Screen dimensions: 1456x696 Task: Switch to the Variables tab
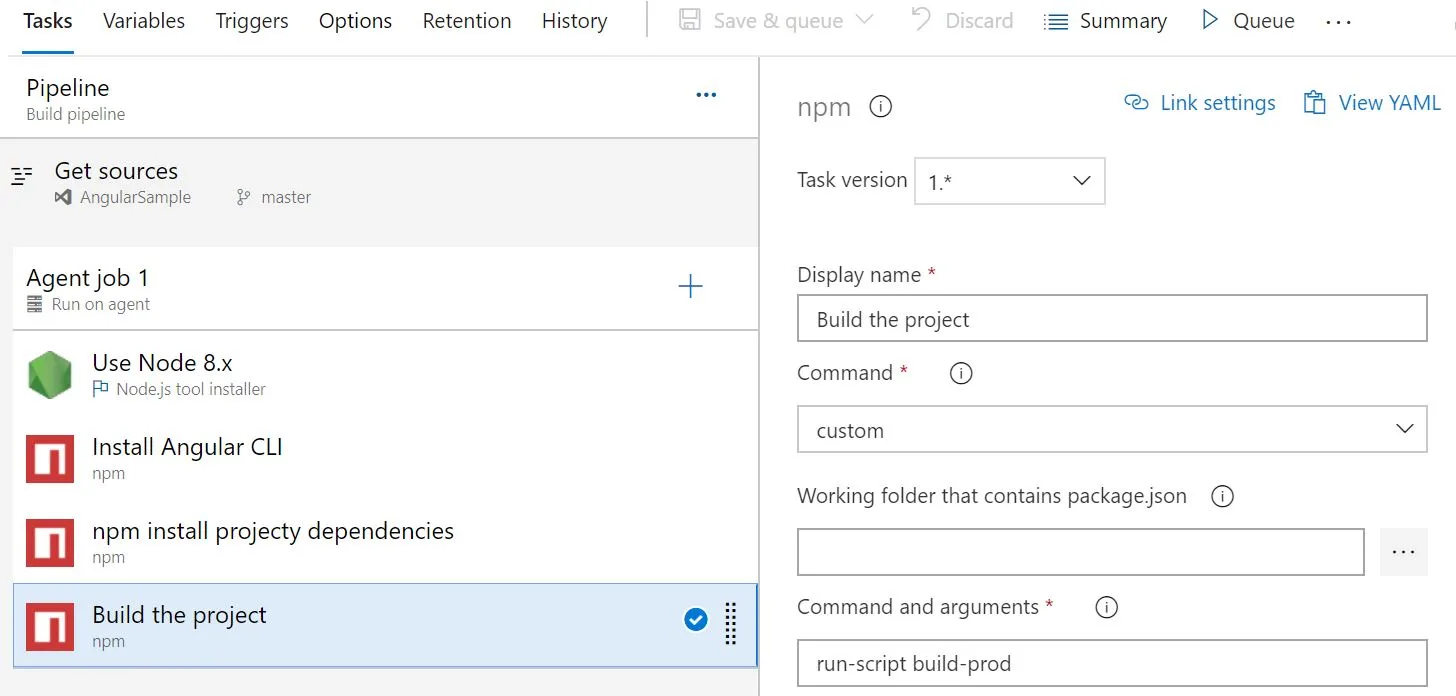tap(144, 21)
